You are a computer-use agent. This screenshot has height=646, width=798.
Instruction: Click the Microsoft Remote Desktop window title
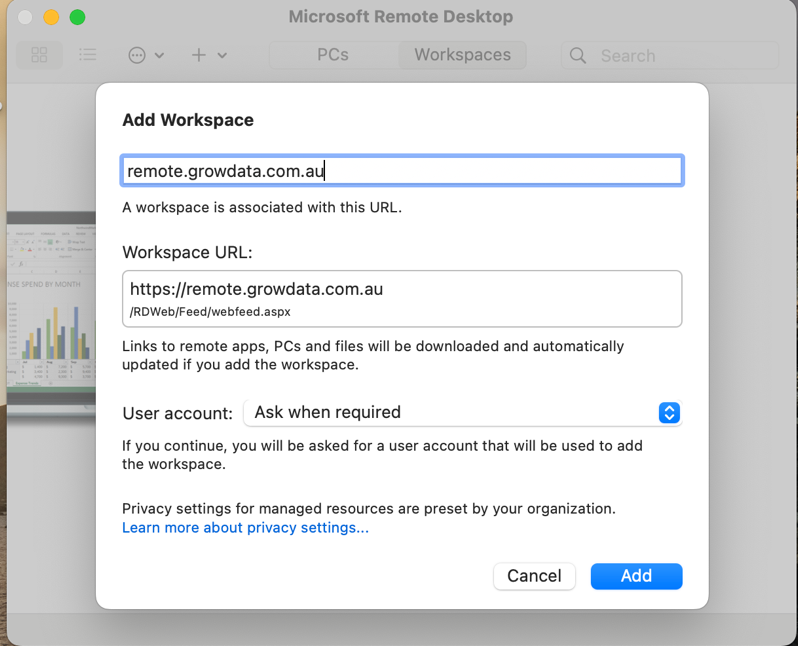(x=401, y=17)
